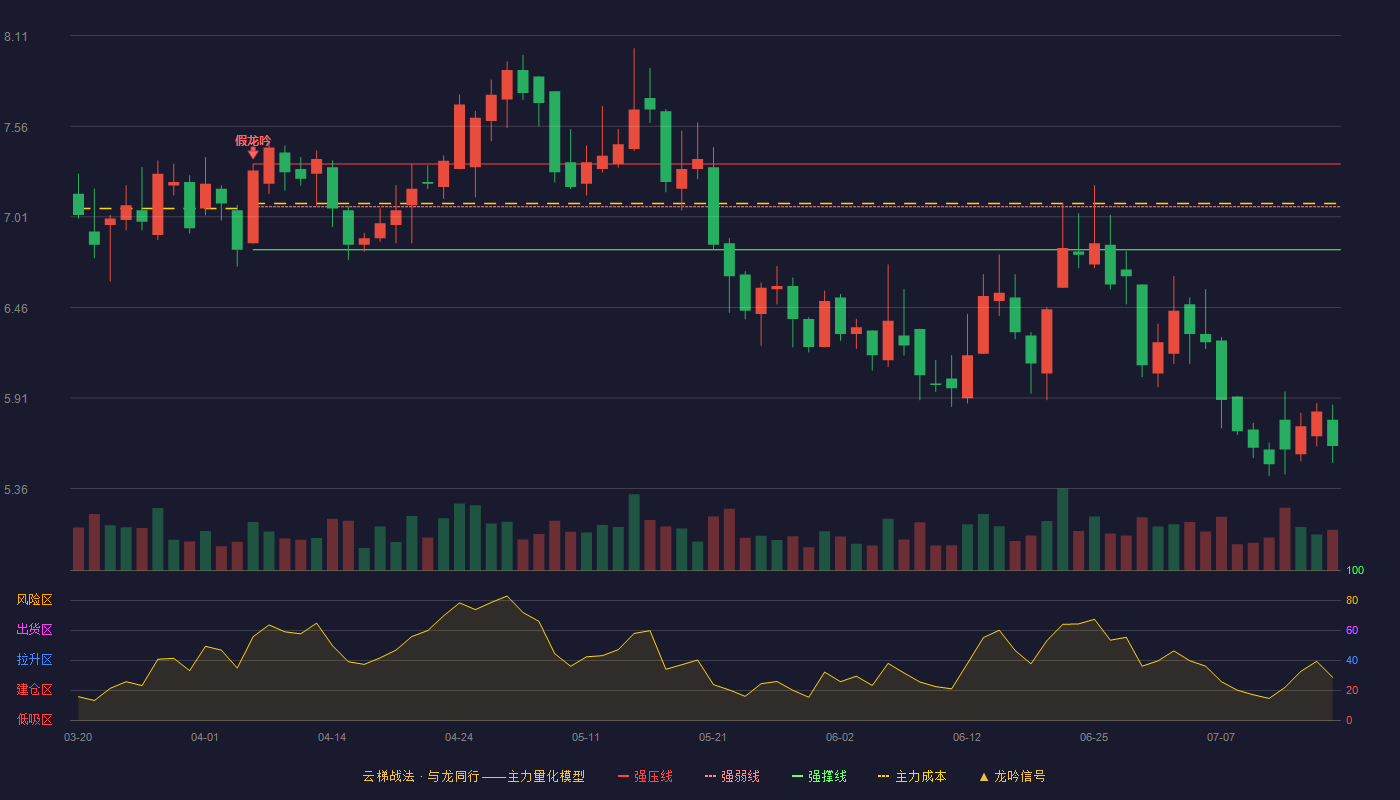Click the red arrow under 假龙吟
Screen dimensions: 1400x800
[x=253, y=153]
